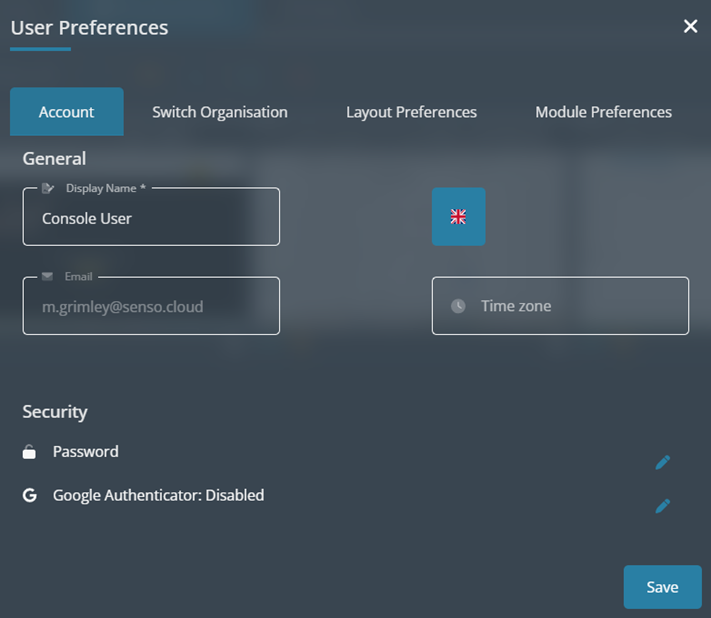This screenshot has height=618, width=711.
Task: Click the Google Authenticator: Disabled text
Action: [158, 495]
